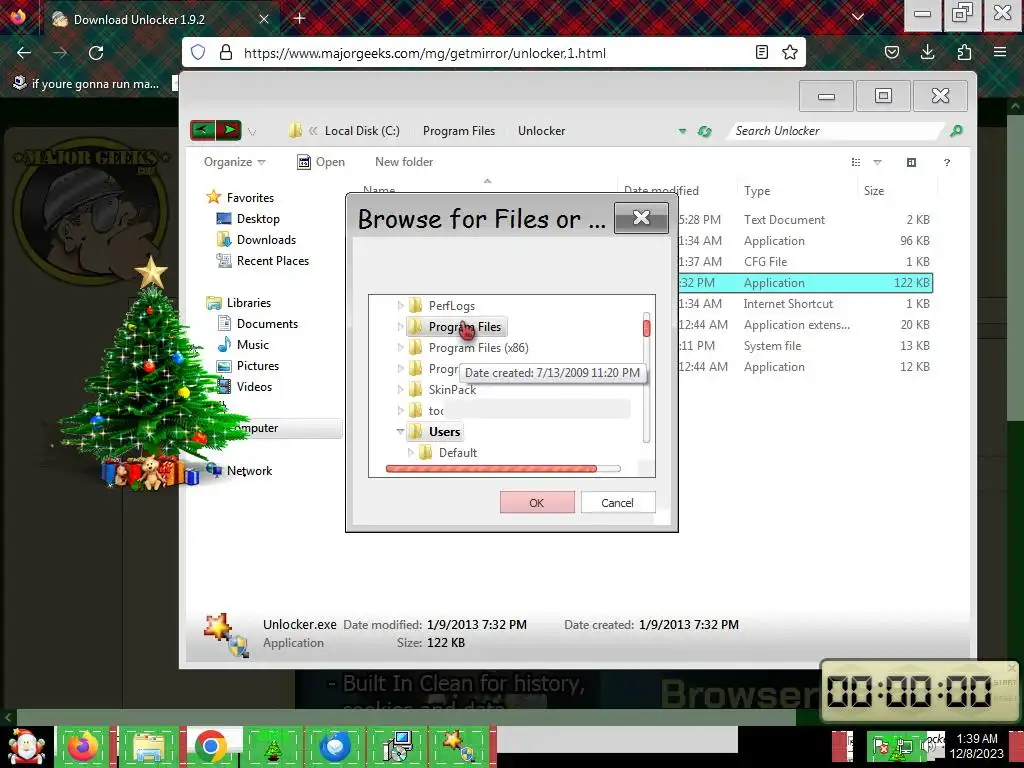
Task: Expand PerfLogs folder in browse tree
Action: point(400,305)
